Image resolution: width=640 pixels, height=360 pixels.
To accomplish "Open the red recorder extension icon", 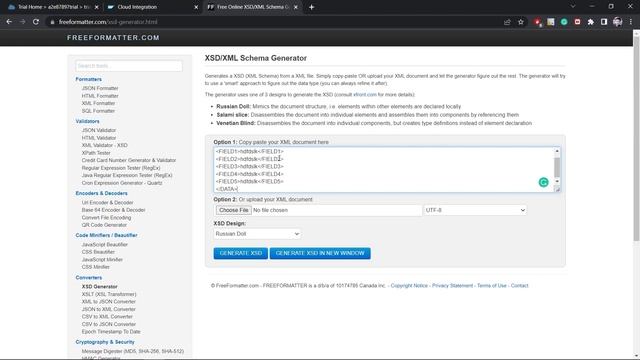I will [578, 22].
